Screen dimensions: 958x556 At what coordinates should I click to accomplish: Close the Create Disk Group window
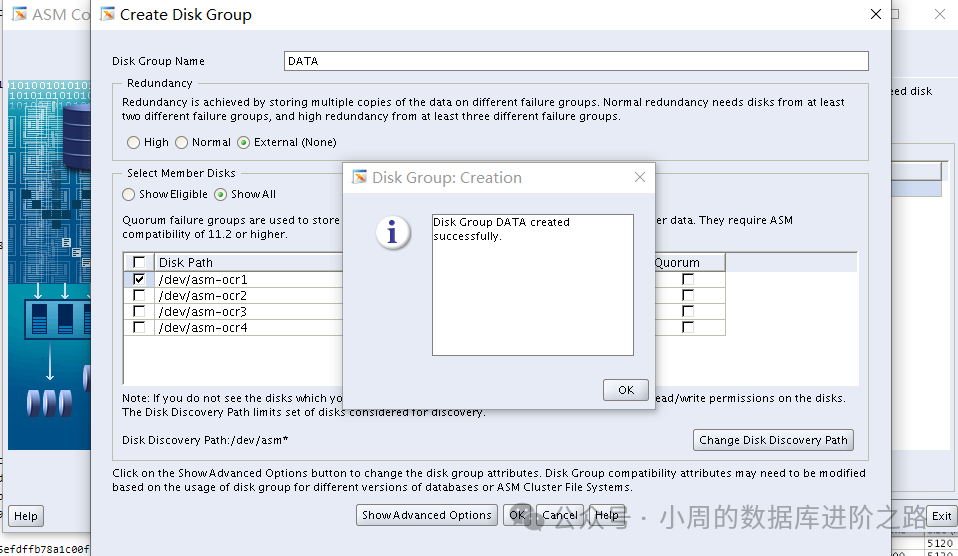pyautogui.click(x=876, y=15)
